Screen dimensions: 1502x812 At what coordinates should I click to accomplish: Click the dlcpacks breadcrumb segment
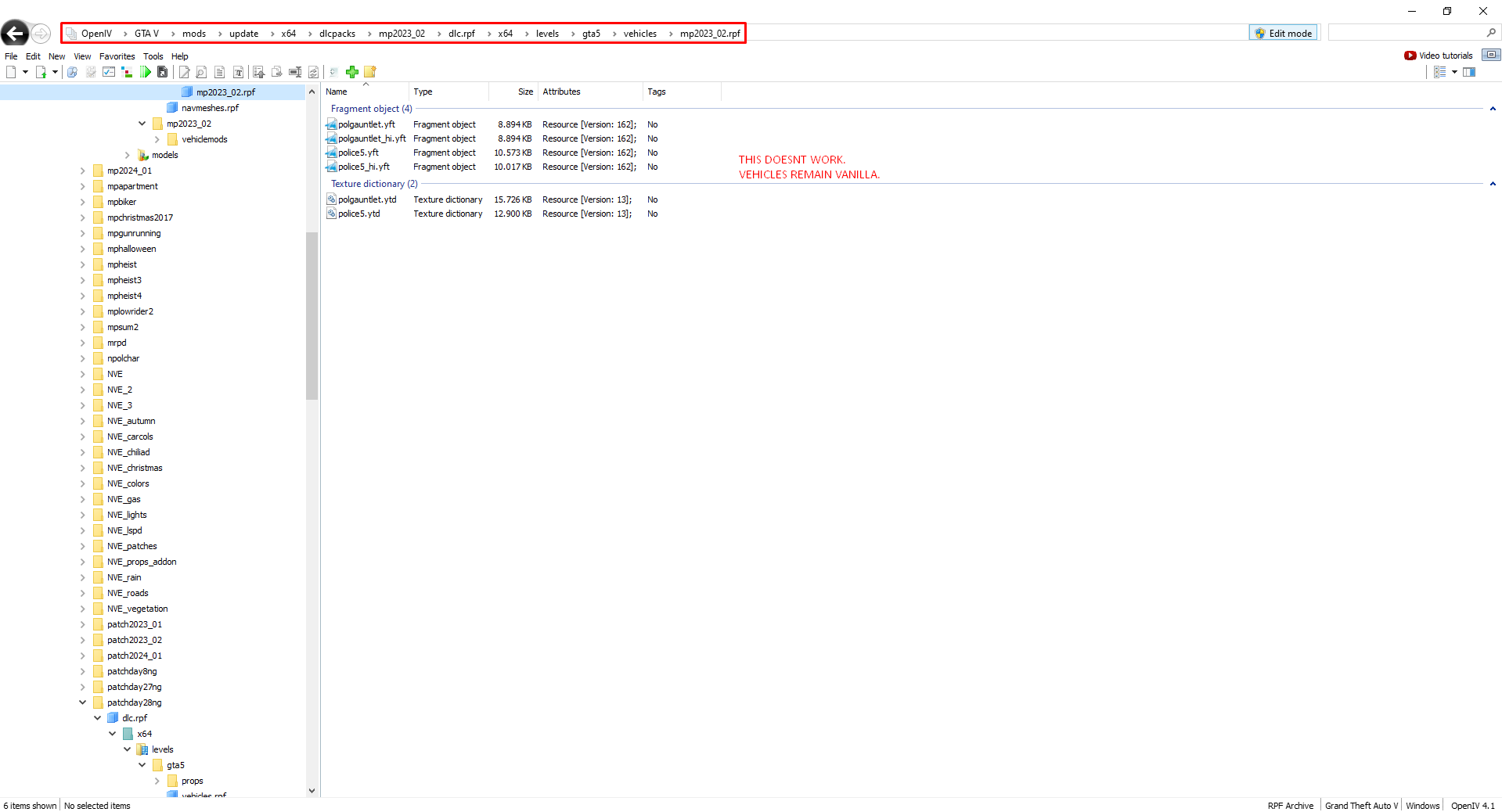[337, 34]
